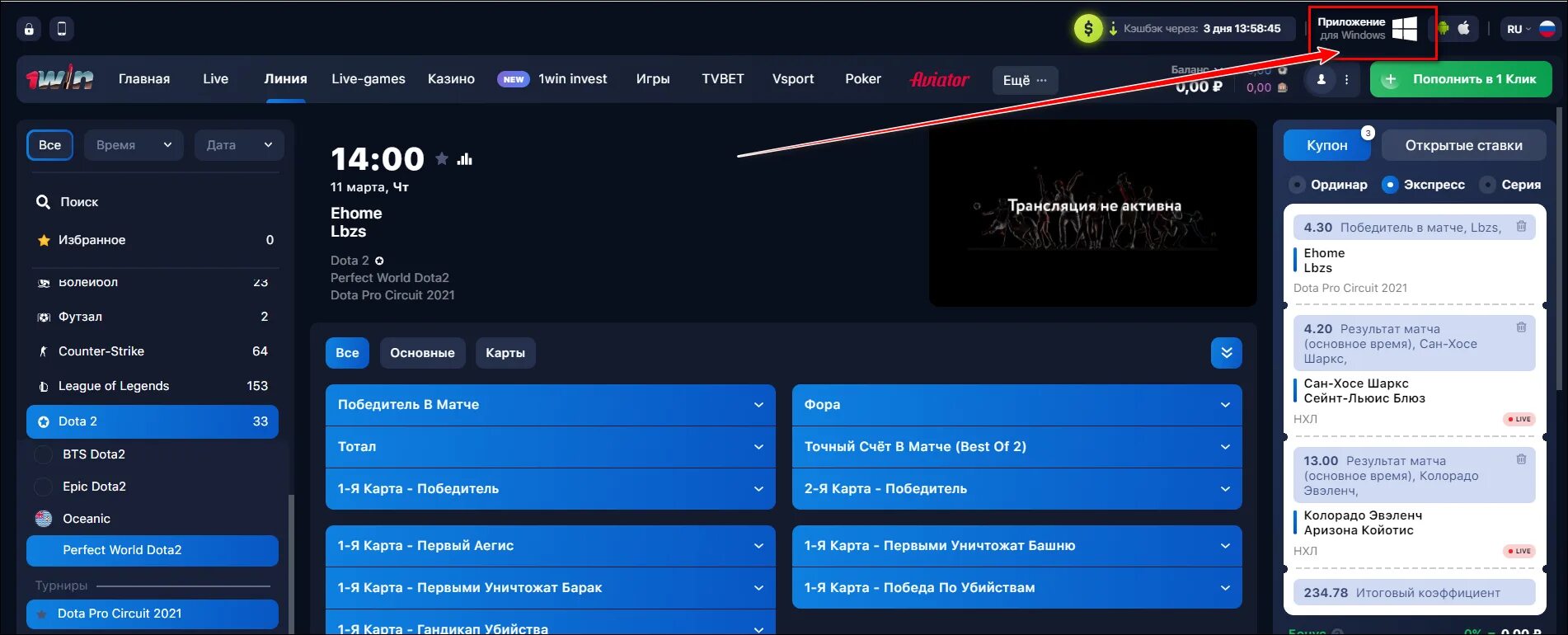
Task: Select the Ординар bet type radio
Action: click(1297, 185)
